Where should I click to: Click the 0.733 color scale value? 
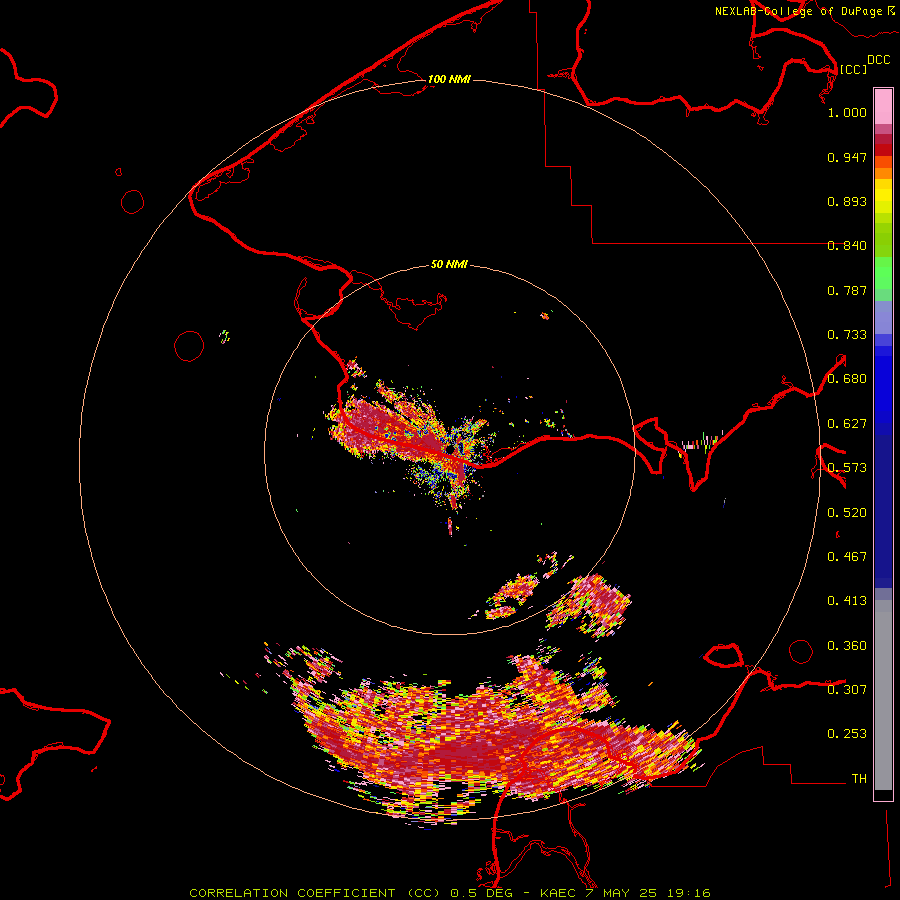(x=847, y=335)
